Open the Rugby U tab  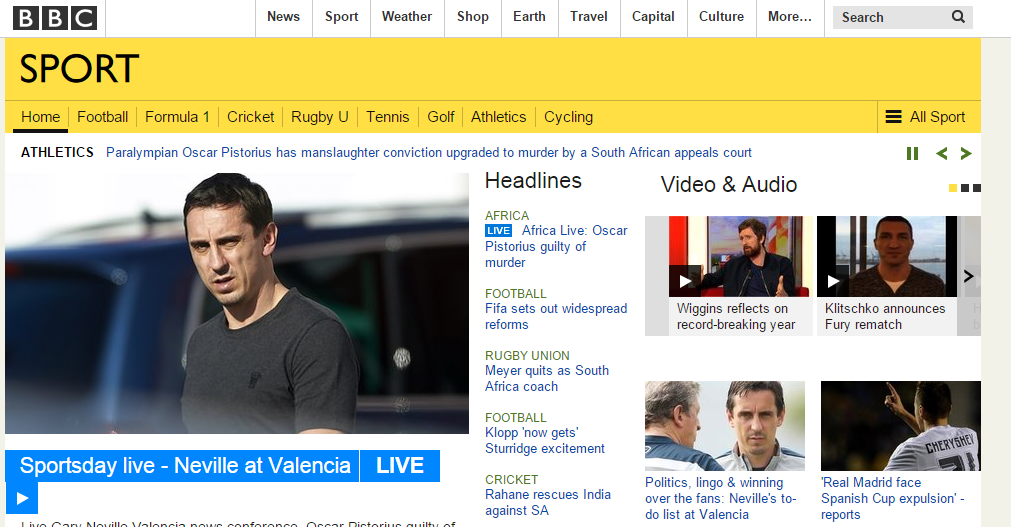320,117
